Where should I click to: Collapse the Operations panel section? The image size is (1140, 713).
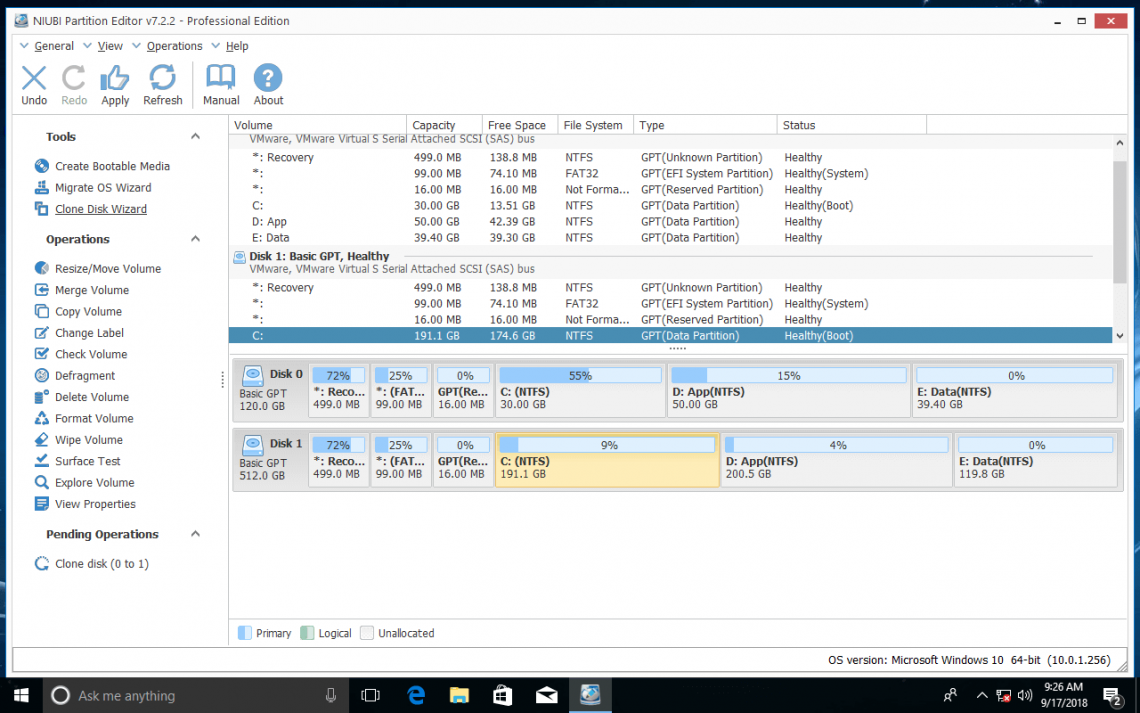(x=195, y=240)
